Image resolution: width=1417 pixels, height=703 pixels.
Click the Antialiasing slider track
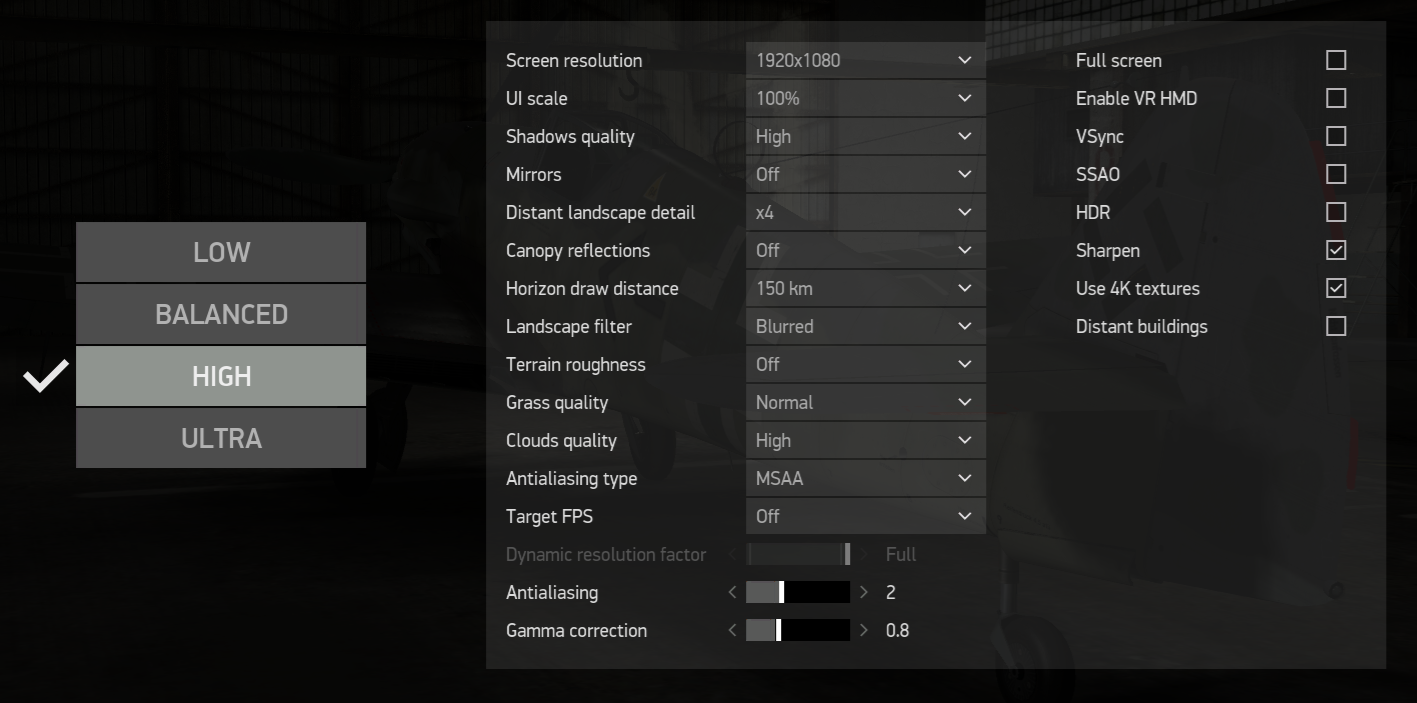coord(798,592)
